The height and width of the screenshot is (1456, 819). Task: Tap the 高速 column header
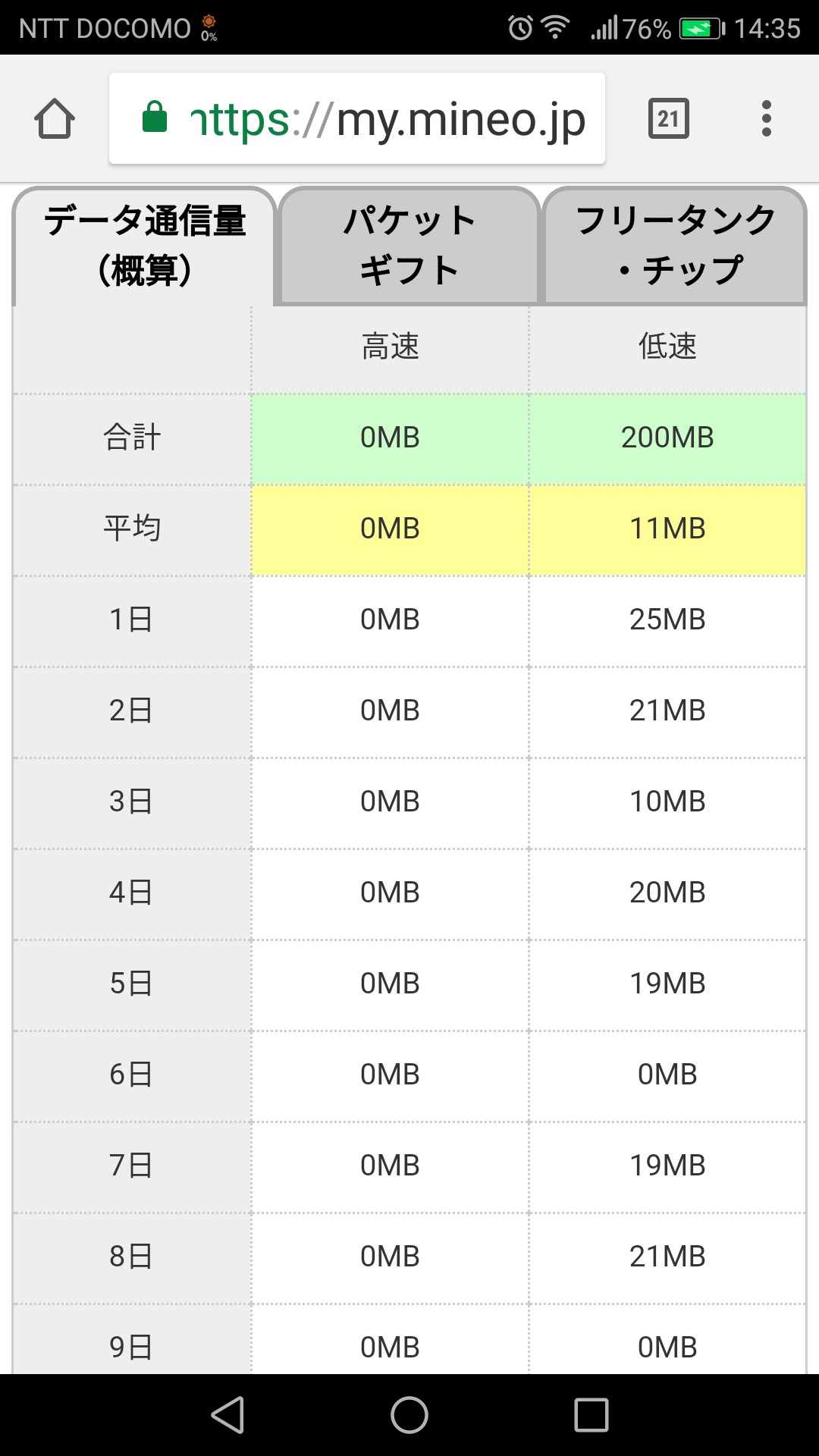coord(390,347)
